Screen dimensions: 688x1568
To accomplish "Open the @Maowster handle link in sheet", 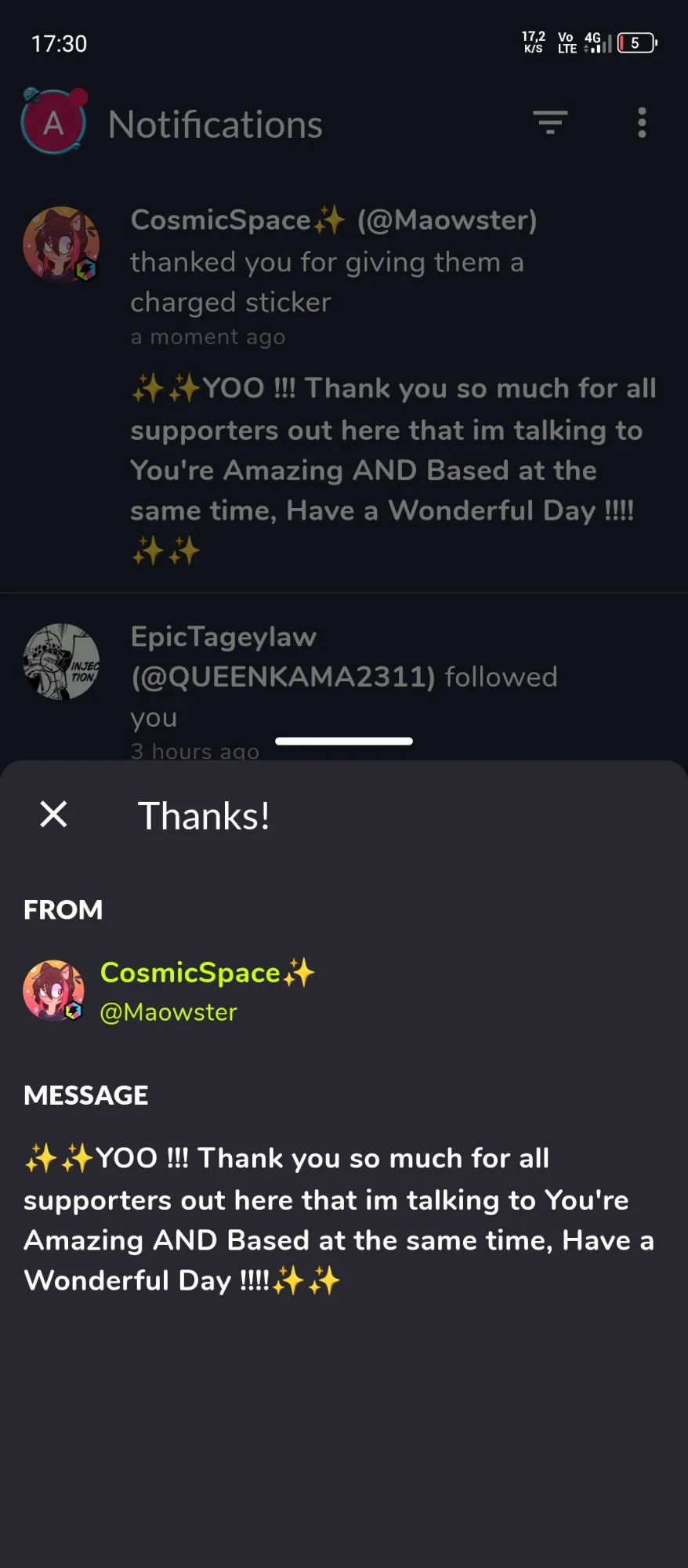I will click(168, 1012).
